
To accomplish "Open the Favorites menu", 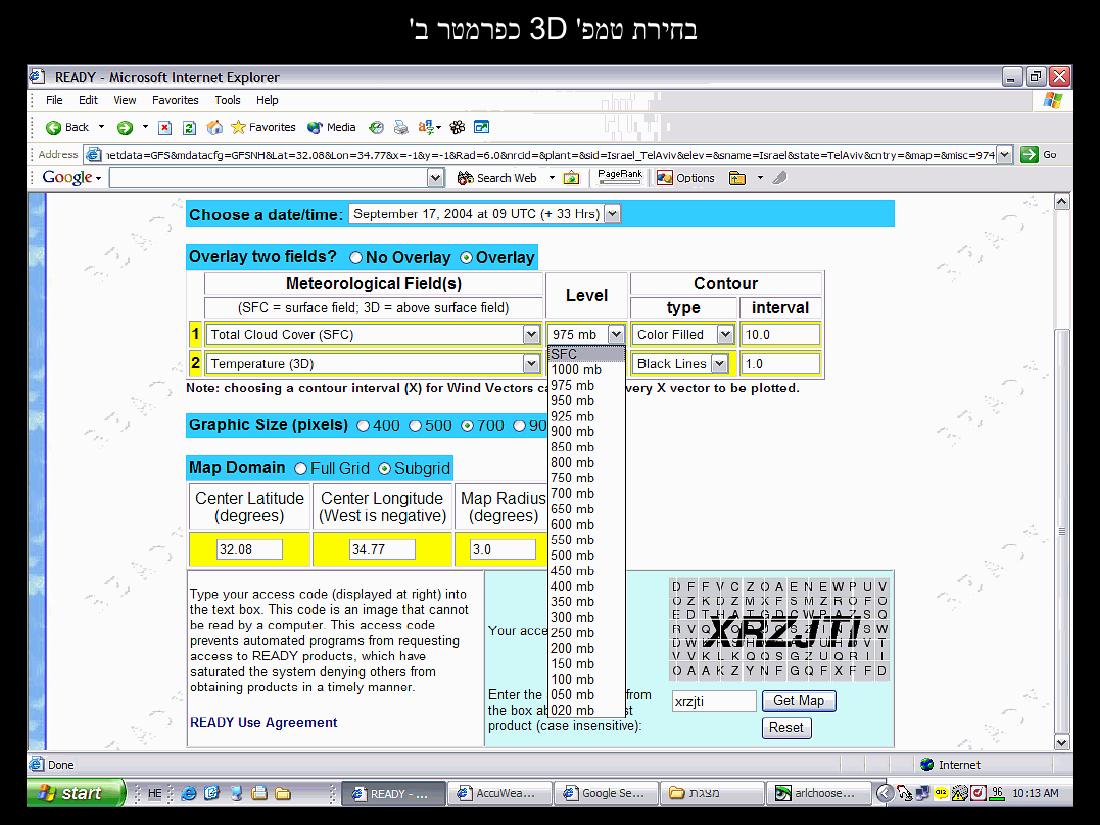I will click(175, 100).
